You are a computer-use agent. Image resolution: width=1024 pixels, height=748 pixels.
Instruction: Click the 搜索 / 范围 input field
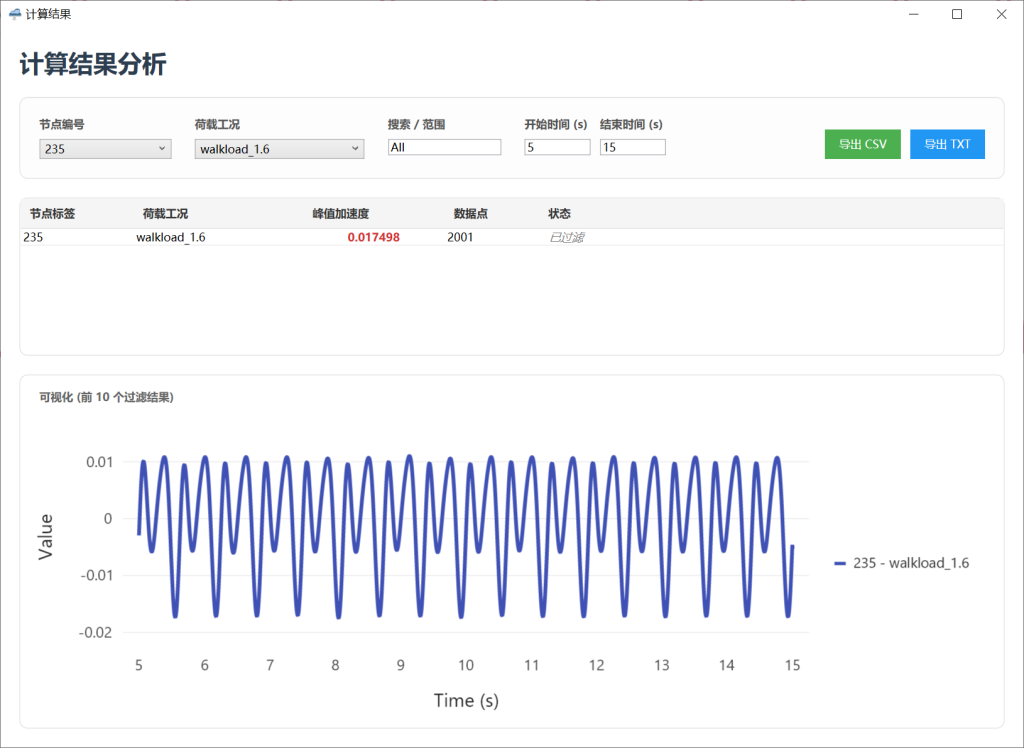(x=444, y=147)
